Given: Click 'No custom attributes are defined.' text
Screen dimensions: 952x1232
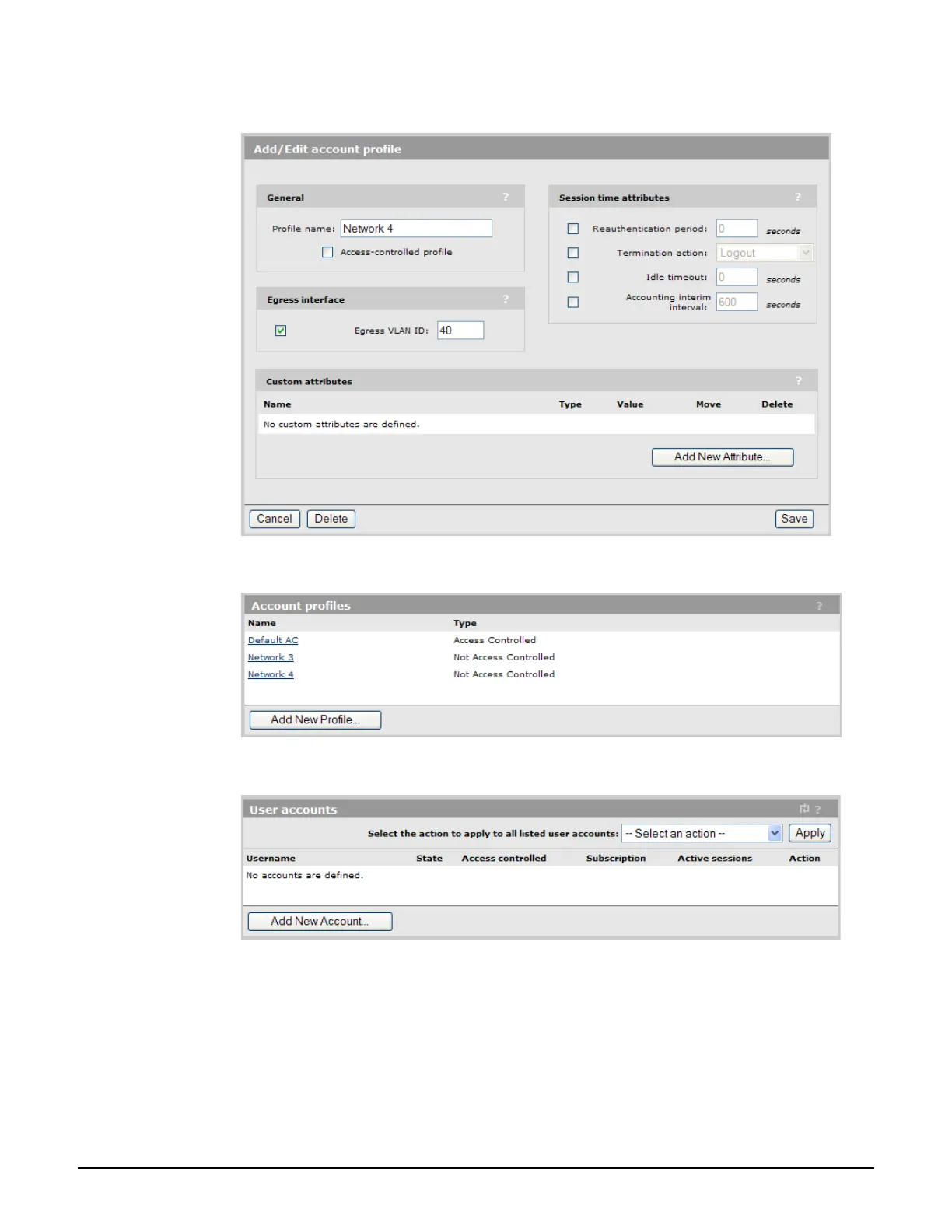Looking at the screenshot, I should pyautogui.click(x=341, y=425).
